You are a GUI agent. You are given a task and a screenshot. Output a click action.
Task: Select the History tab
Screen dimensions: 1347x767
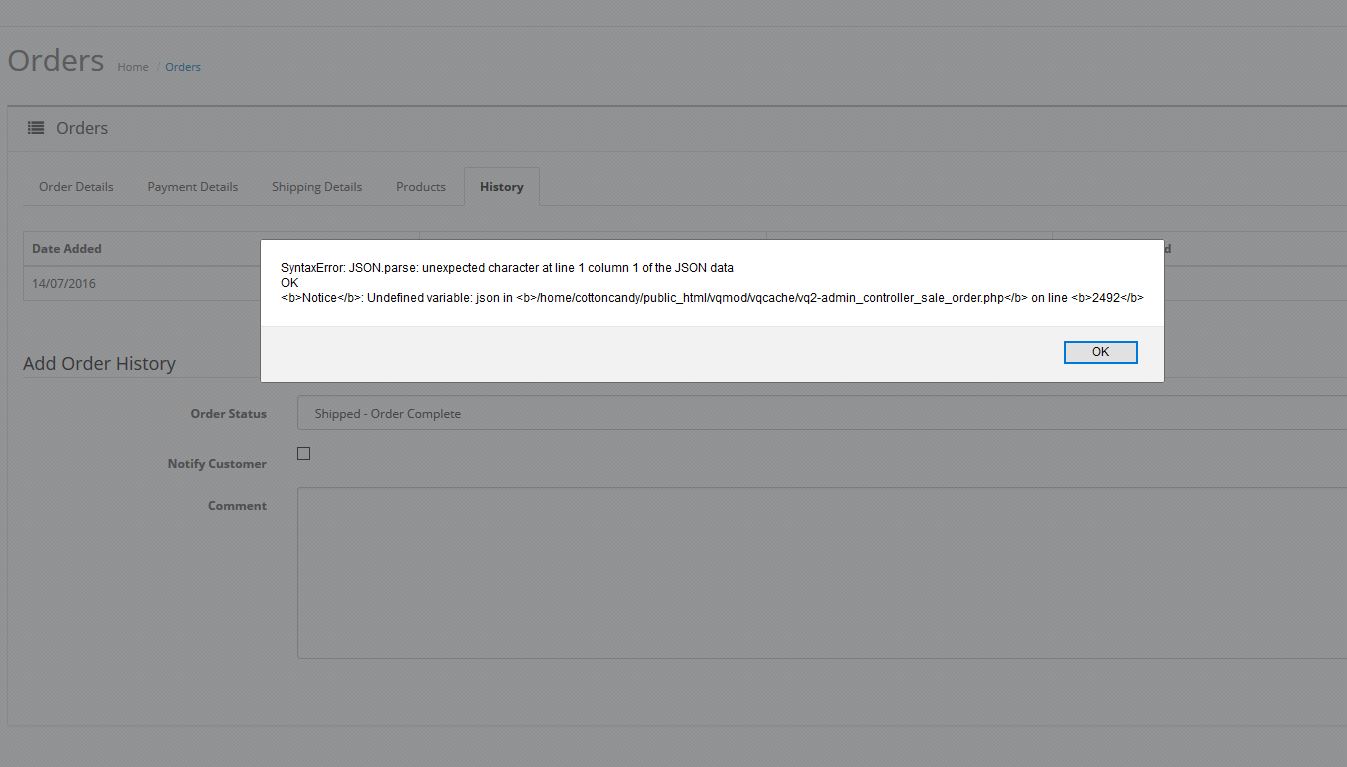pyautogui.click(x=502, y=187)
